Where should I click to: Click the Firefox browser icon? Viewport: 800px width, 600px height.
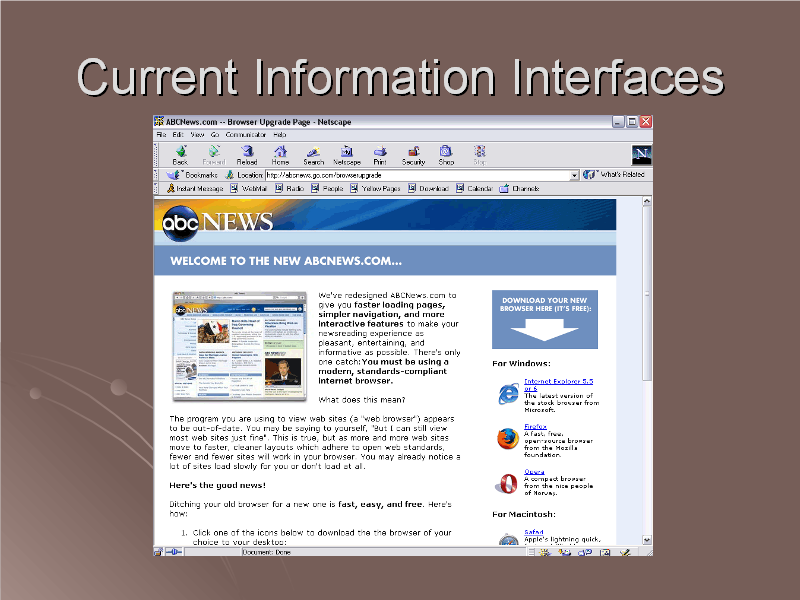click(508, 439)
